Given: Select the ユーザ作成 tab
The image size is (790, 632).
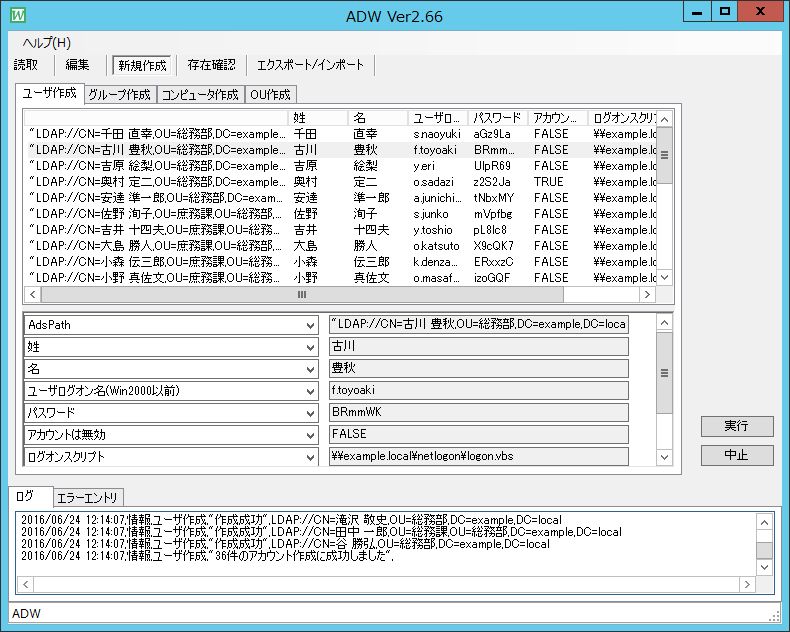Looking at the screenshot, I should [49, 93].
